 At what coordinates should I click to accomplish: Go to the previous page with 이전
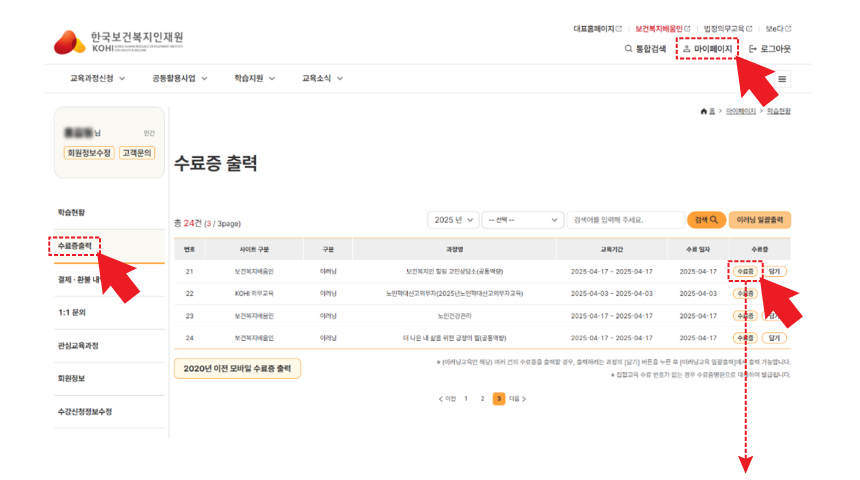[447, 399]
